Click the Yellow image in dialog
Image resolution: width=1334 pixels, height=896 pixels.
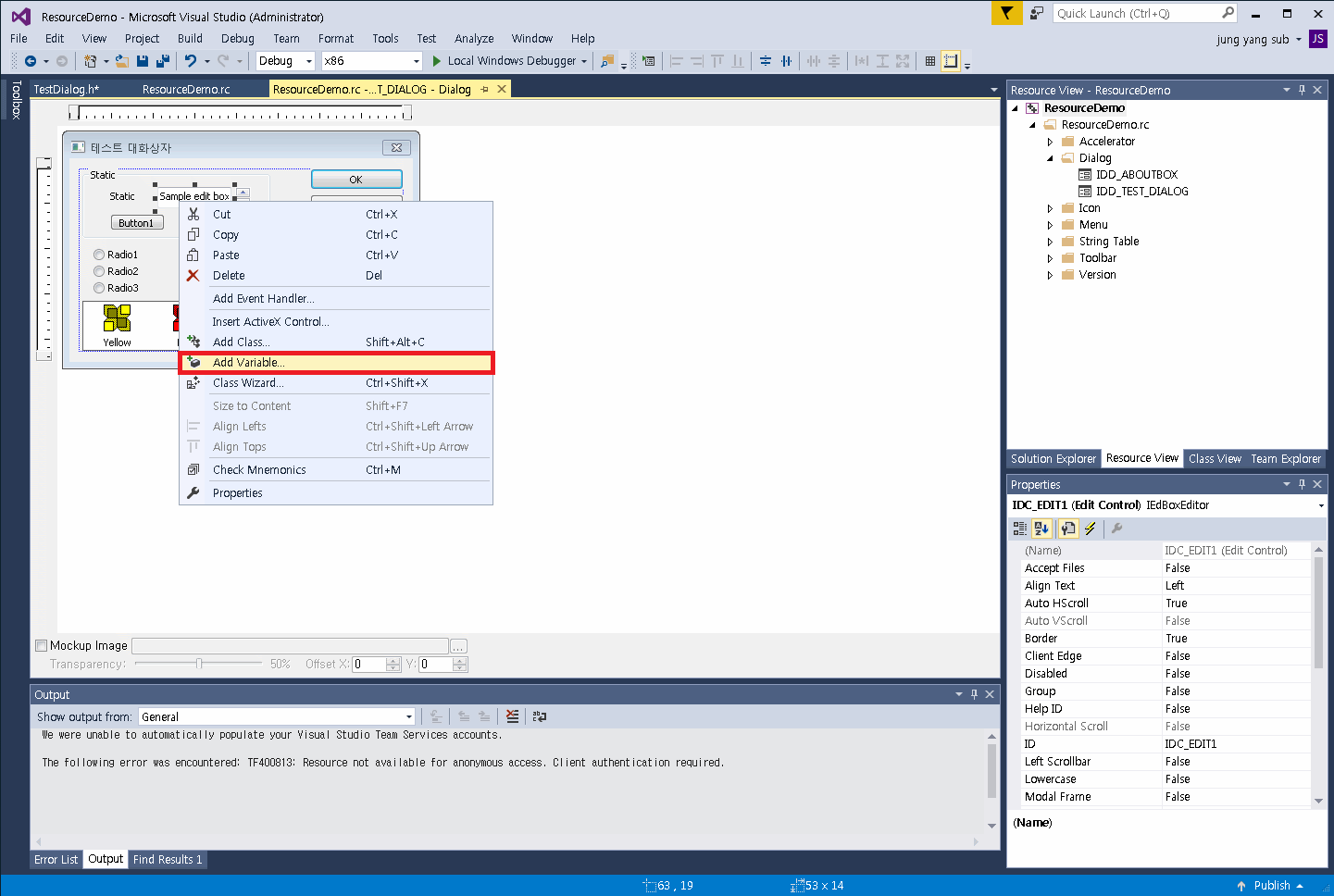point(117,318)
